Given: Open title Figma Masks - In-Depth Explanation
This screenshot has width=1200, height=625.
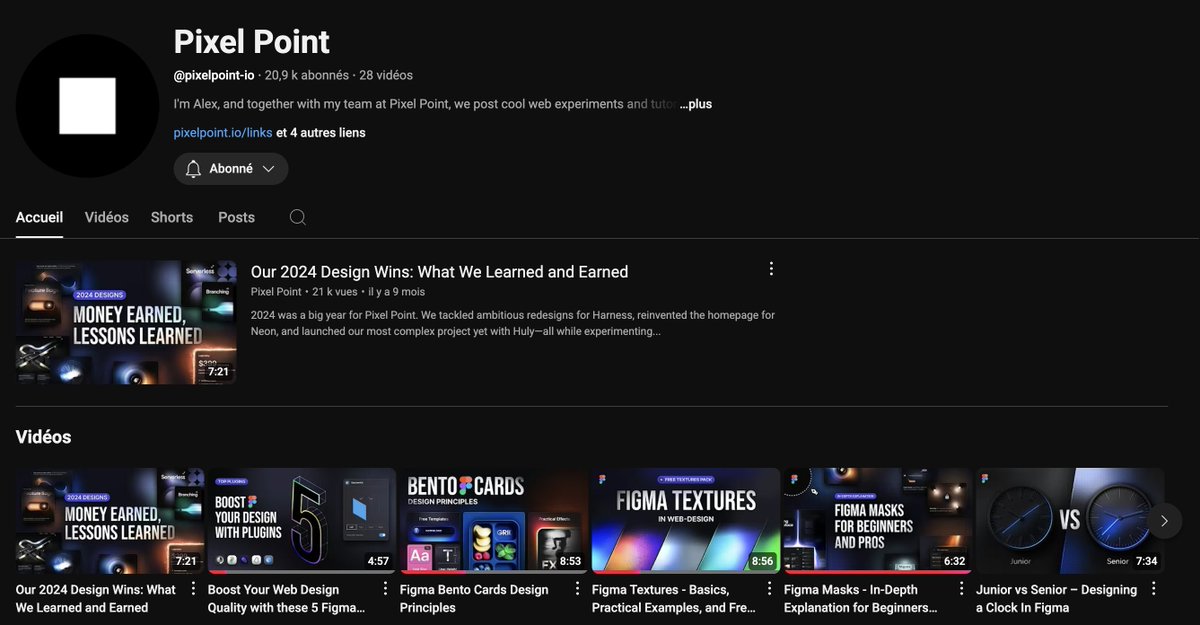Looking at the screenshot, I should tap(861, 598).
